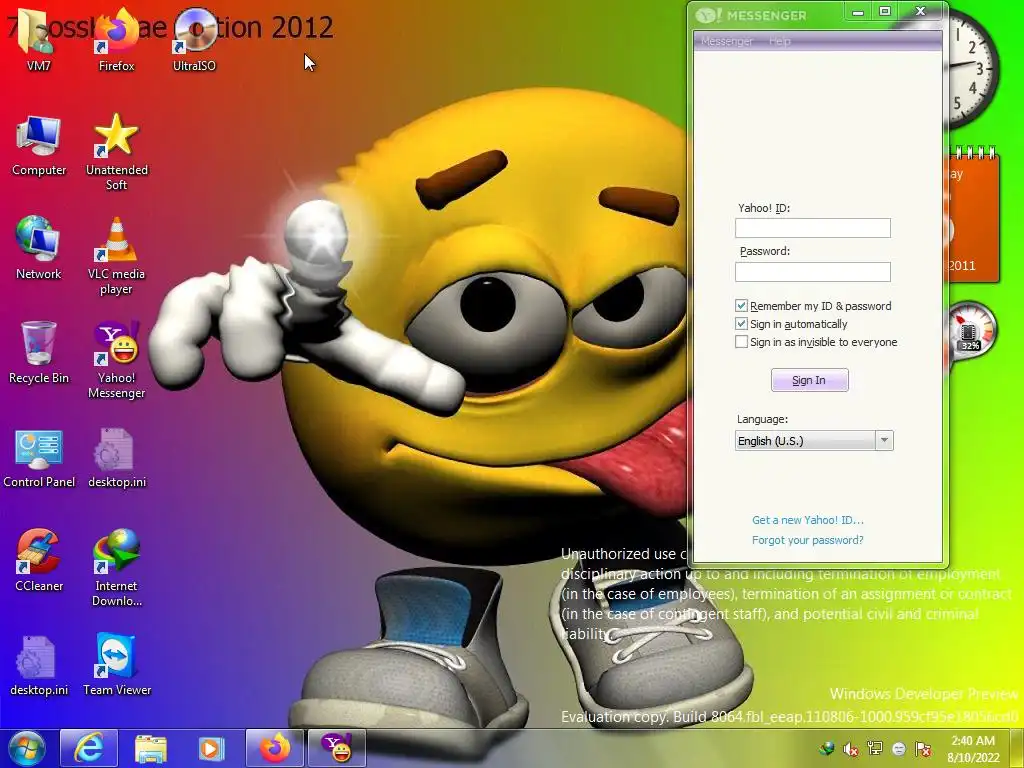Open Windows Media Player taskbar icon
This screenshot has width=1024, height=768.
(x=210, y=748)
